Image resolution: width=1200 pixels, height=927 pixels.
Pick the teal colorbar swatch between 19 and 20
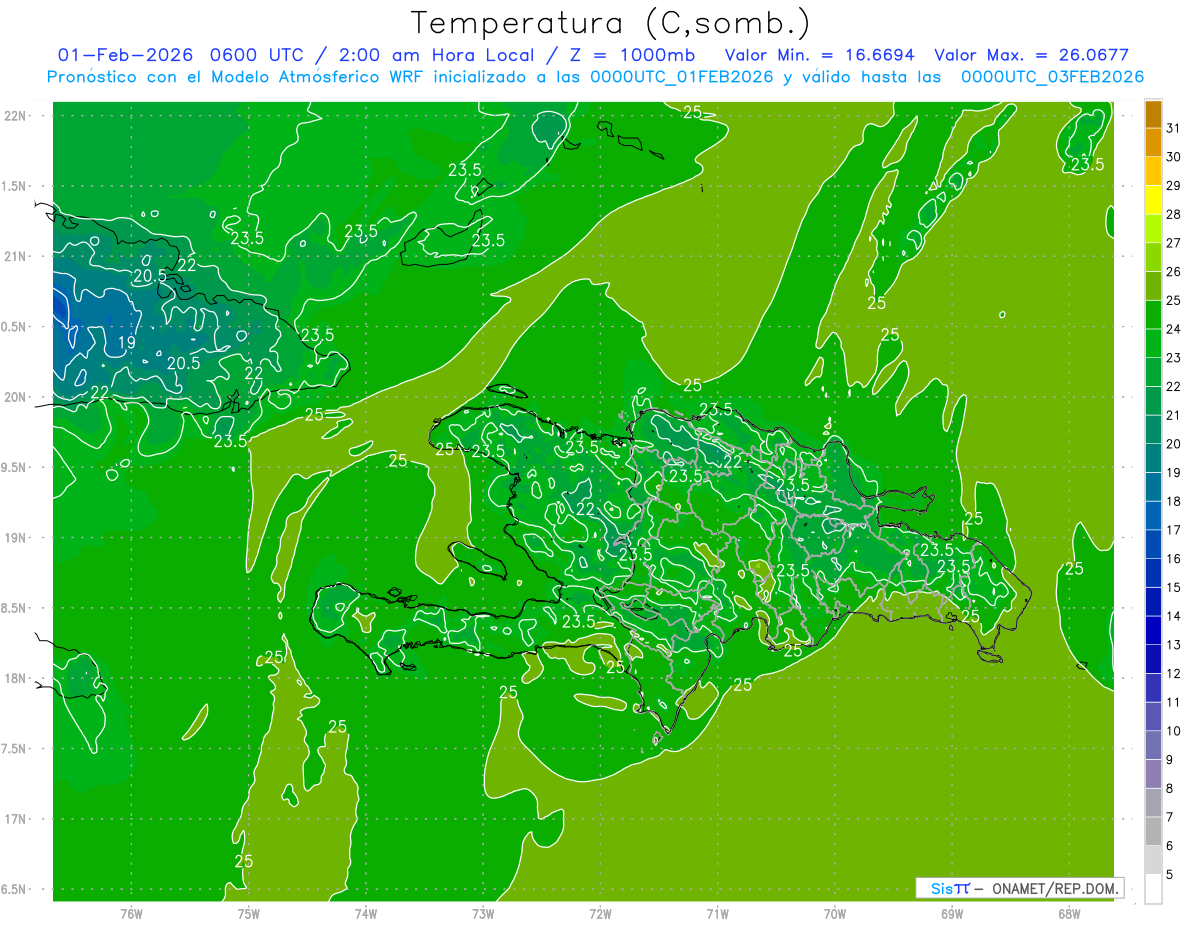coord(1153,459)
